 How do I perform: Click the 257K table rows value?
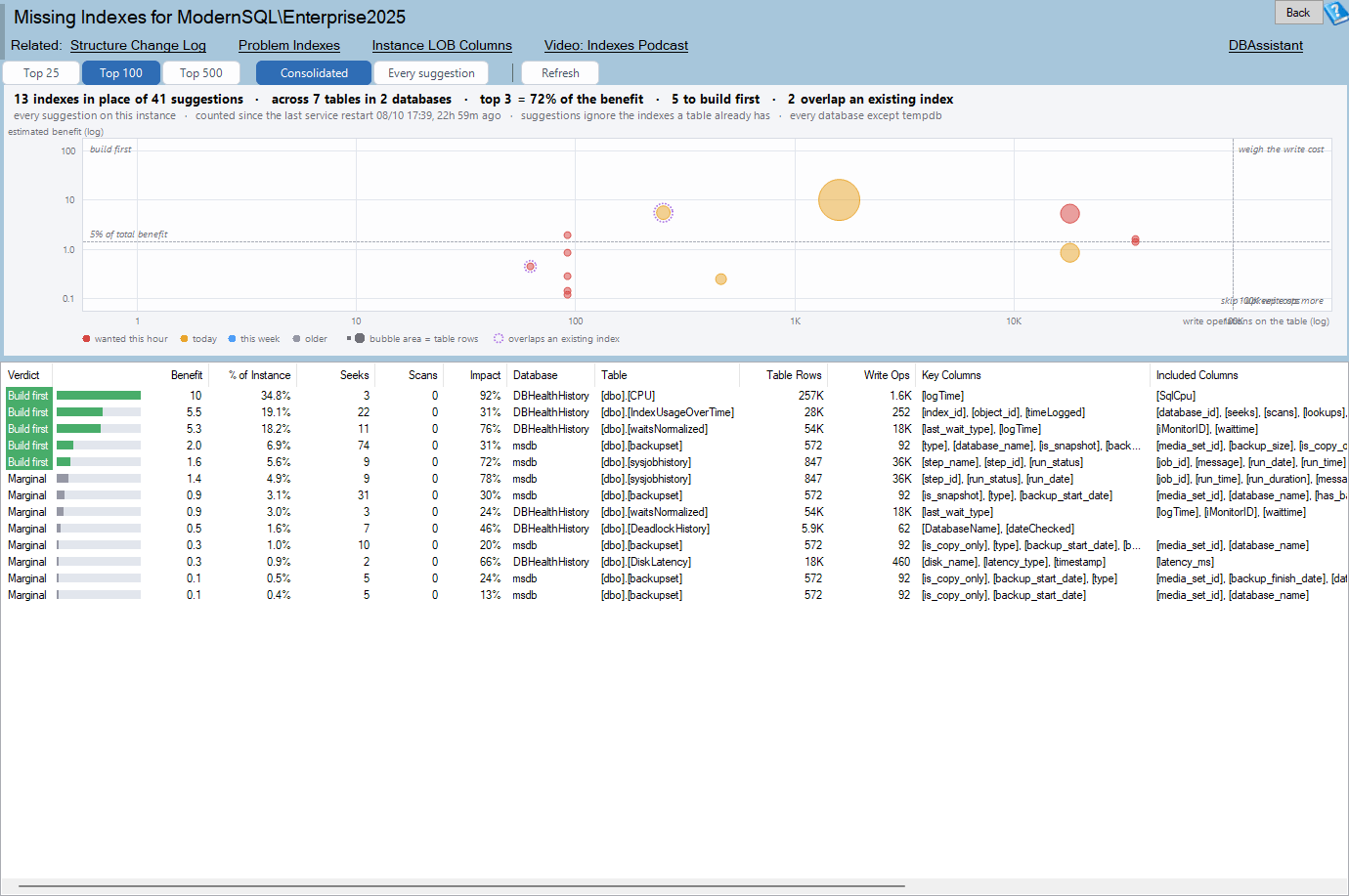(810, 396)
